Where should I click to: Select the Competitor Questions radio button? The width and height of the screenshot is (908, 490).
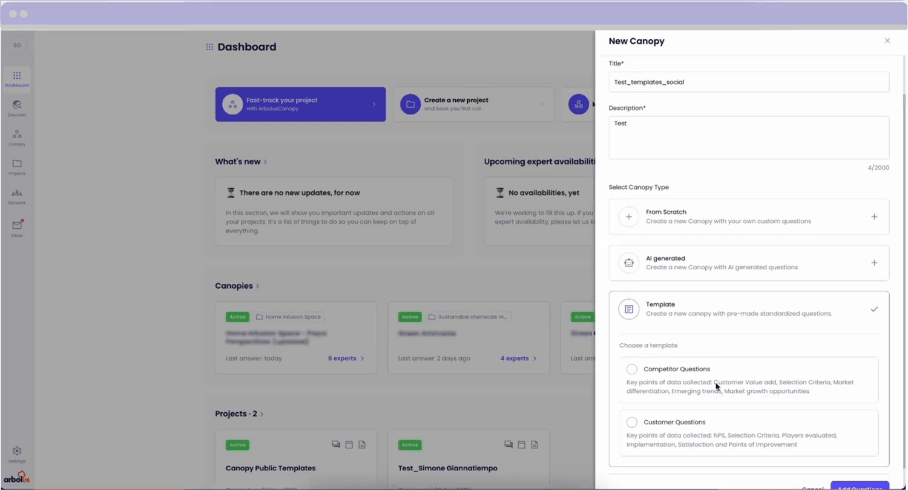[x=632, y=369]
